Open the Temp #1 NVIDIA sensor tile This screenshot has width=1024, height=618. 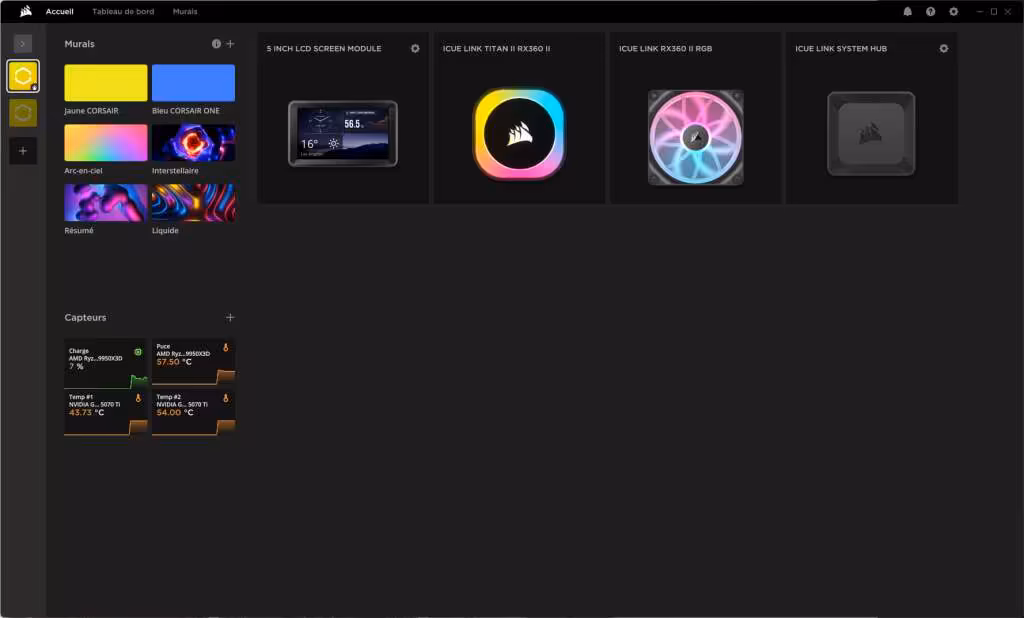coord(106,412)
